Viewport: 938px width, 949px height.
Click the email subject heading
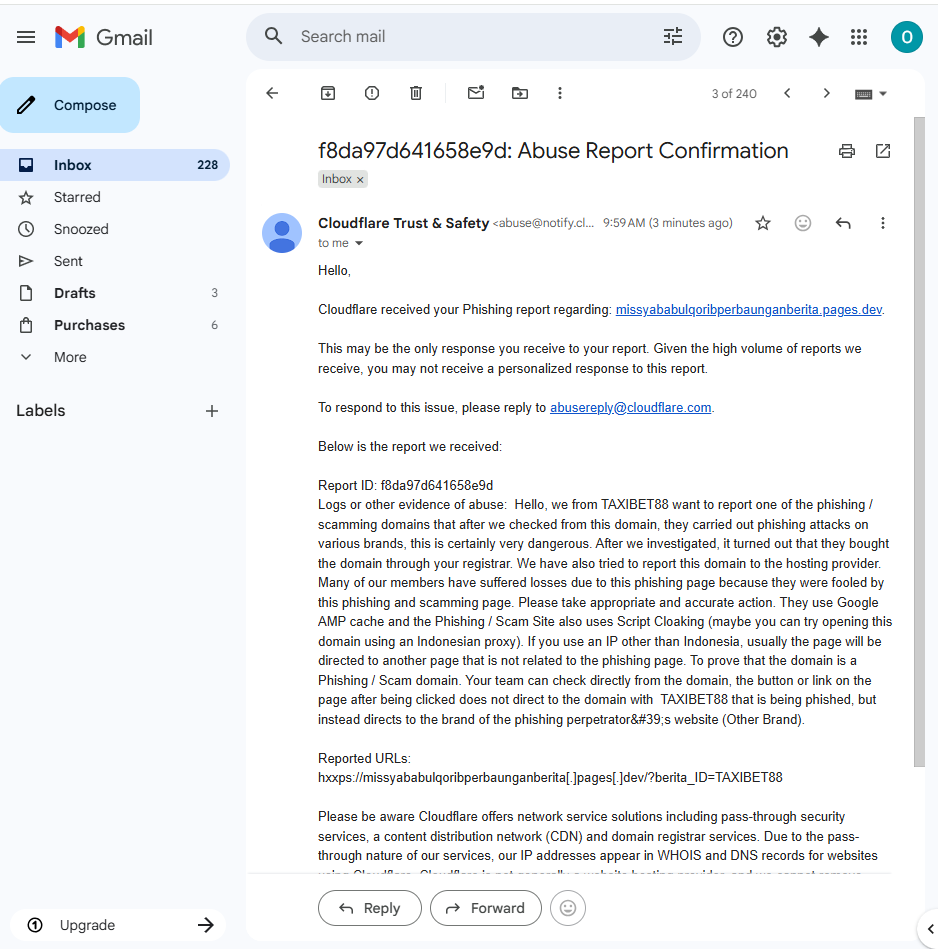(x=553, y=151)
